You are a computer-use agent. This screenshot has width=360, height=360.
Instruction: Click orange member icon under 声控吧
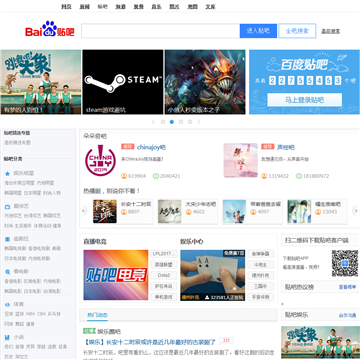click(264, 176)
